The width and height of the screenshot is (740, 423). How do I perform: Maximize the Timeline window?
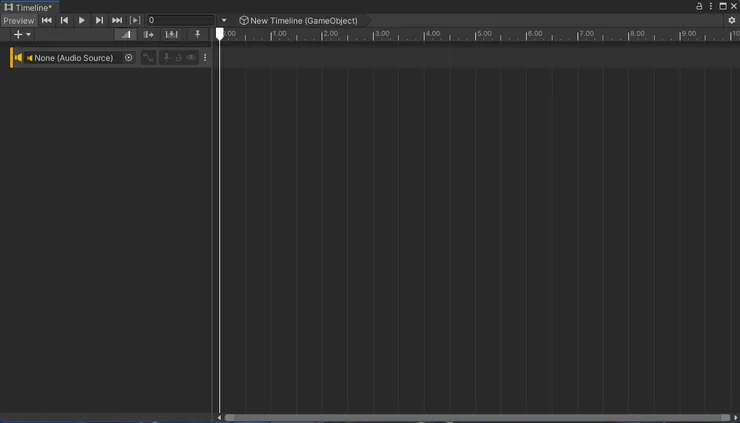pos(723,6)
